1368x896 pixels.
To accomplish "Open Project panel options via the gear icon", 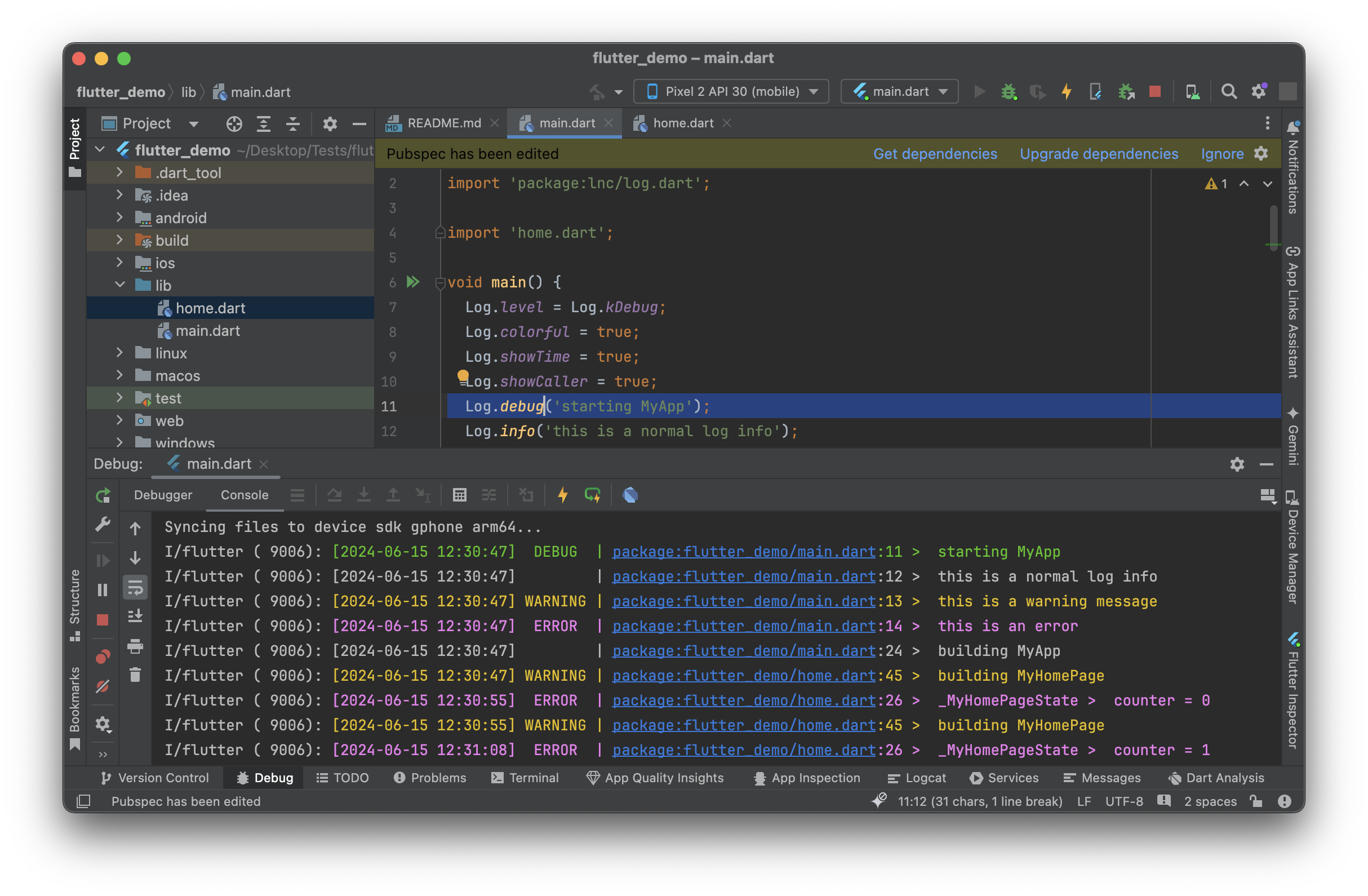I will pos(330,123).
